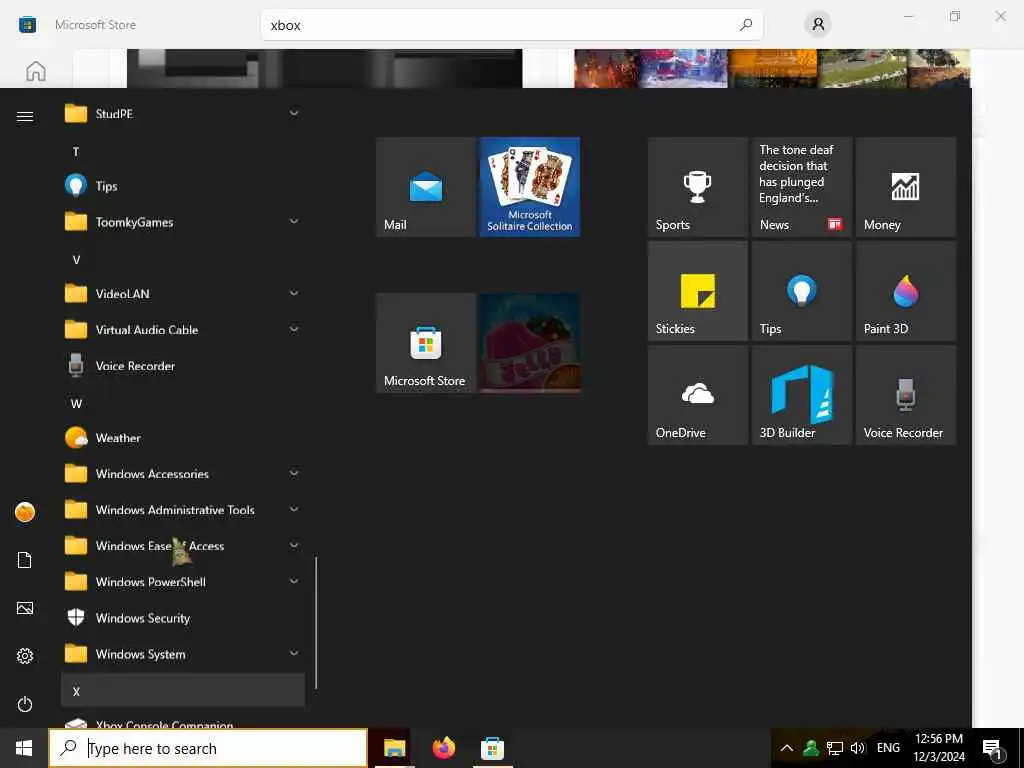Expand the Virtual Audio Cable folder chevron
The width and height of the screenshot is (1024, 768).
[x=294, y=329]
